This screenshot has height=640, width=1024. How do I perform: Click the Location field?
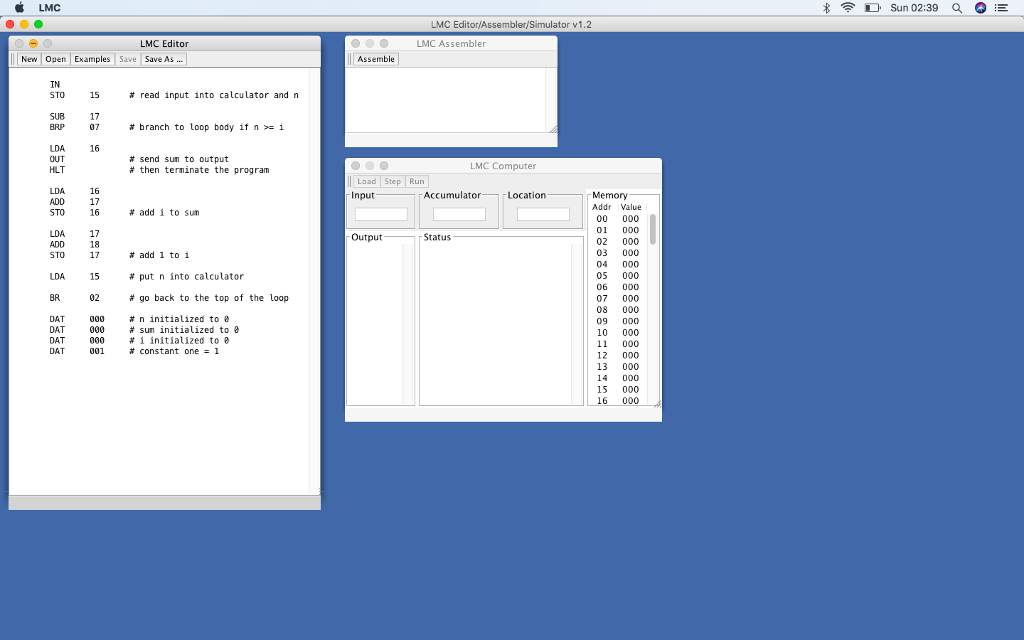[542, 212]
